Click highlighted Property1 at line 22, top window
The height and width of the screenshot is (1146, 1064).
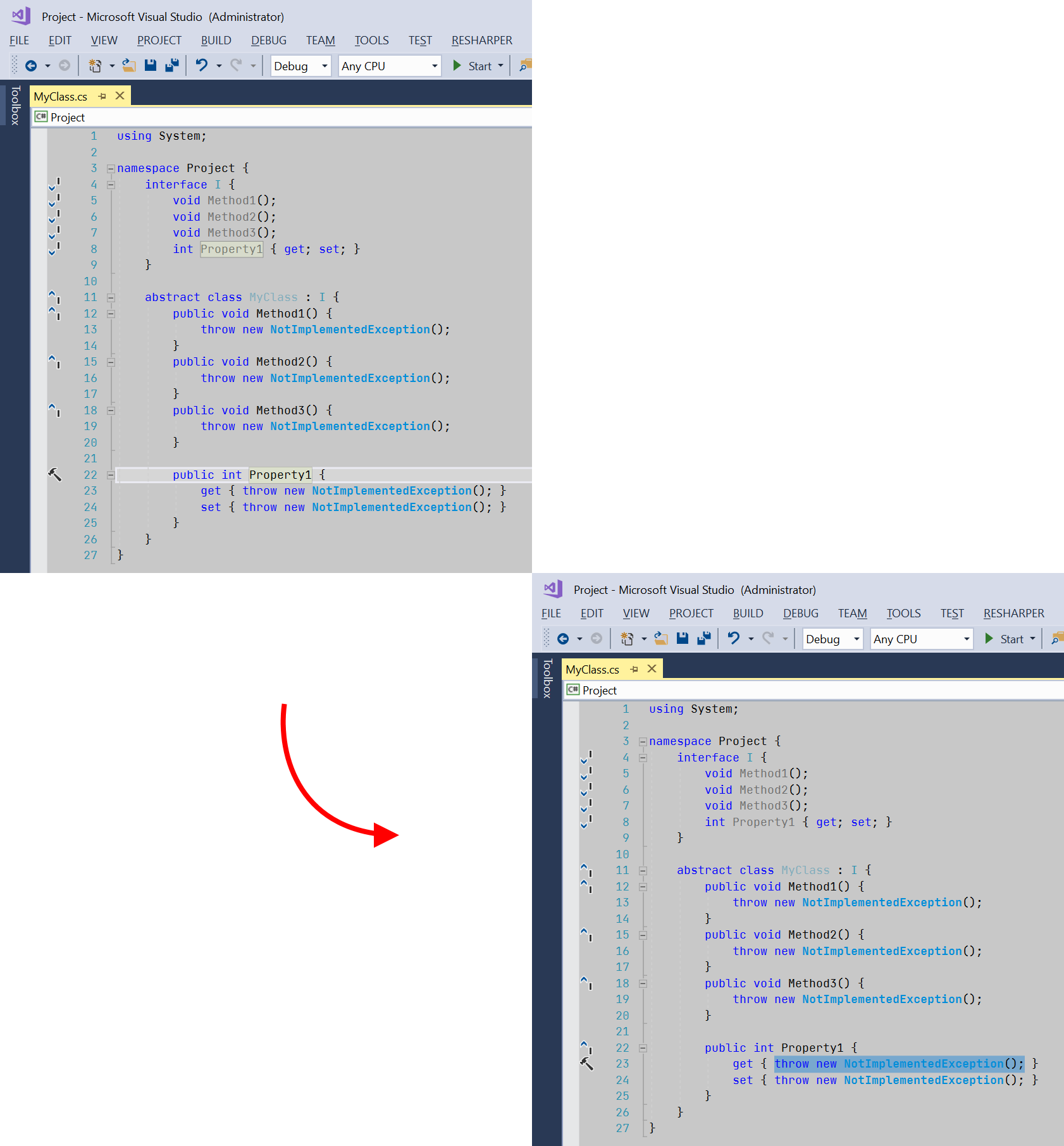click(280, 474)
